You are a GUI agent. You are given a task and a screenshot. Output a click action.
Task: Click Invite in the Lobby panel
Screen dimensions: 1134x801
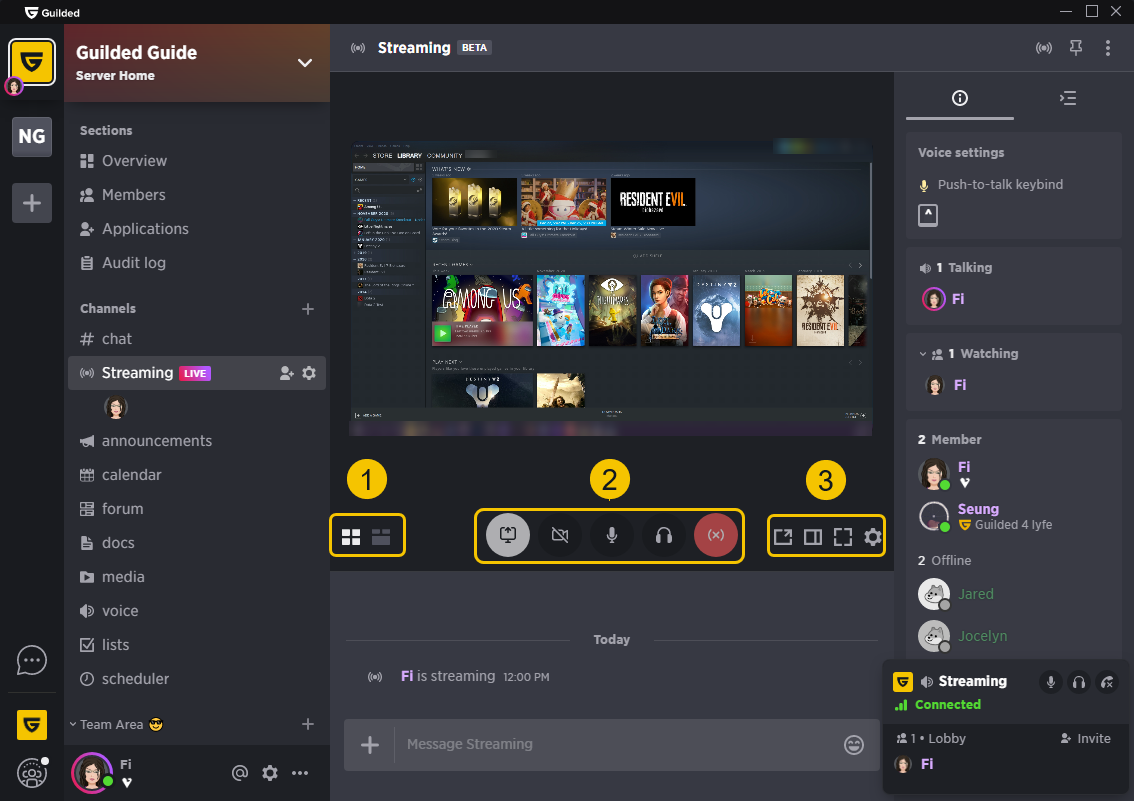coord(1085,738)
